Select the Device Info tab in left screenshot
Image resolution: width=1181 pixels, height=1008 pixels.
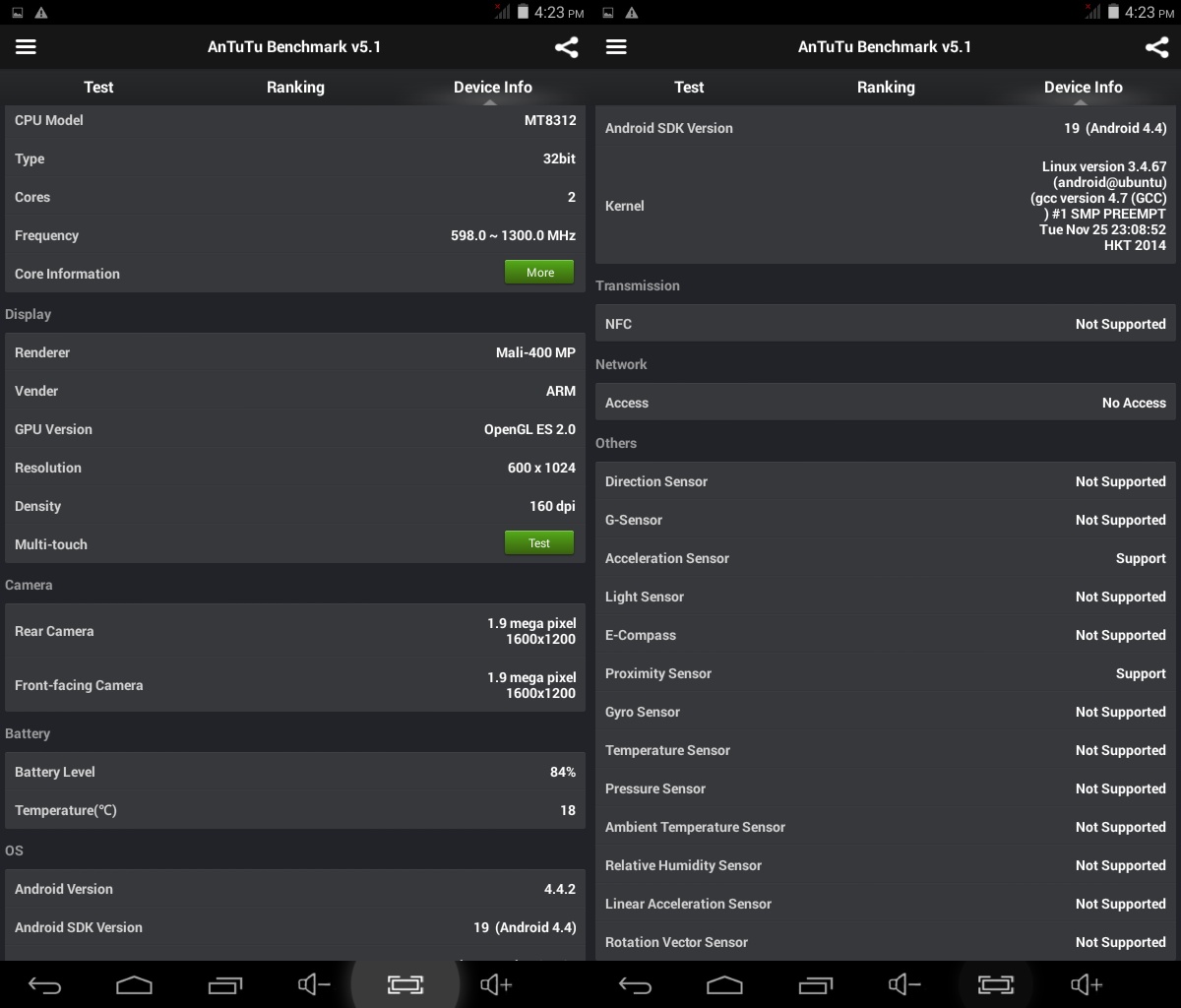pyautogui.click(x=492, y=87)
